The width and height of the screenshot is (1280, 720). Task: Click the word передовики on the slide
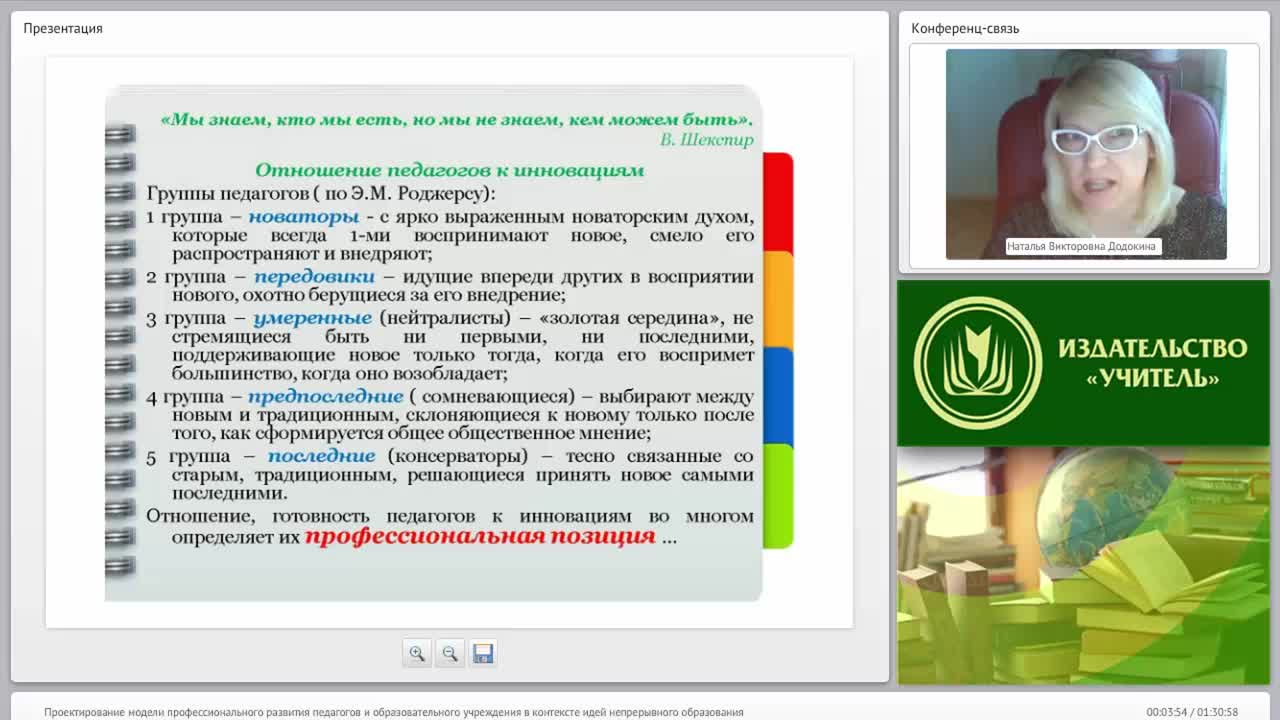click(314, 276)
